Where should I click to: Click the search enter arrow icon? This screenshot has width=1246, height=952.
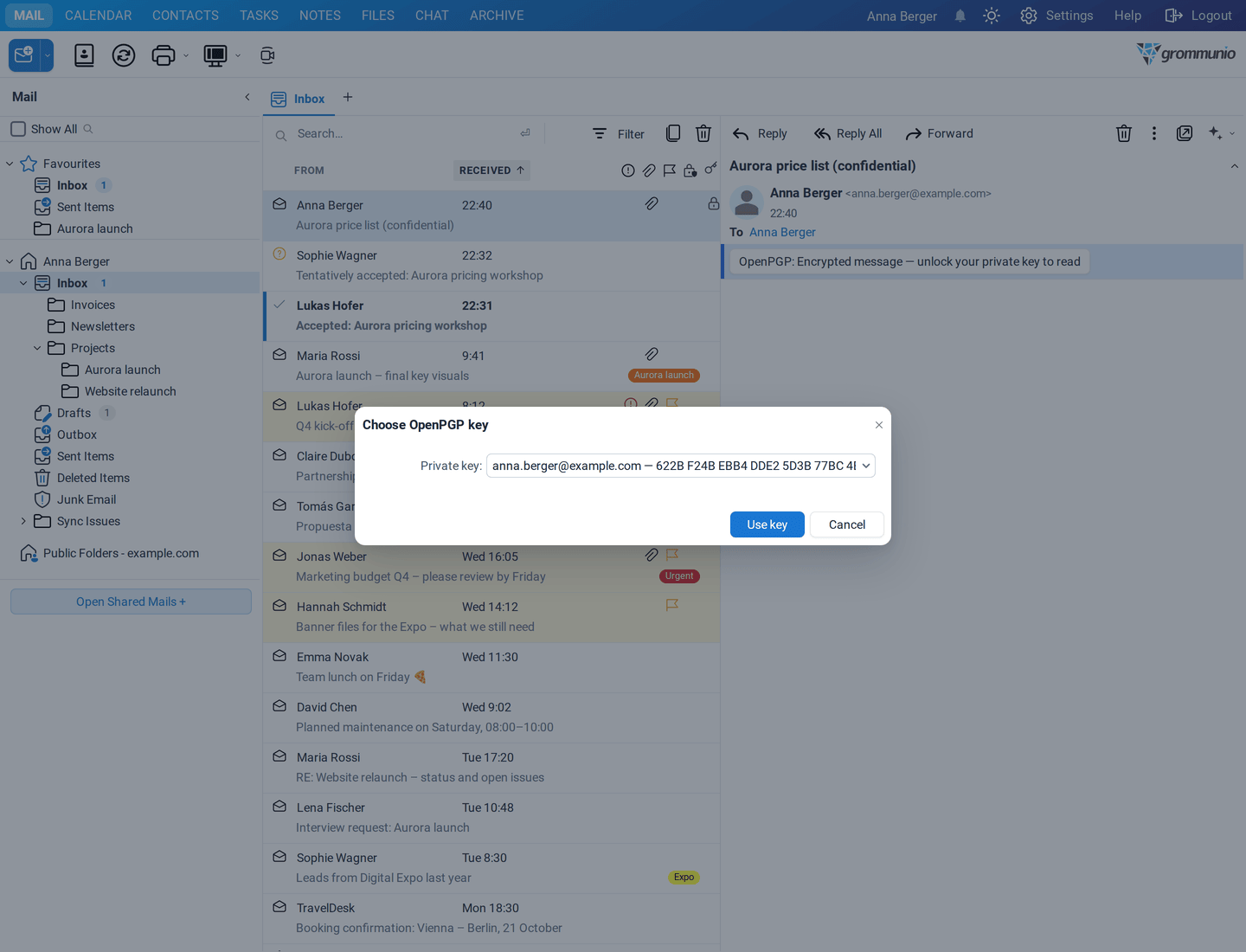click(x=525, y=133)
